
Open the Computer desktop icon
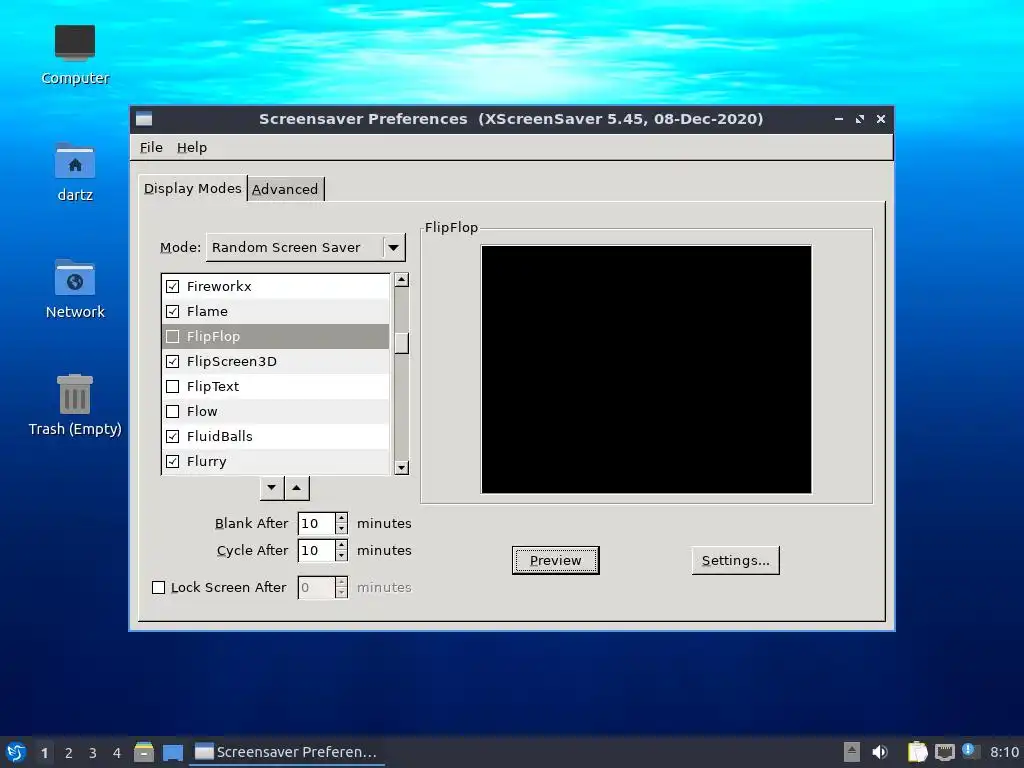[x=74, y=55]
